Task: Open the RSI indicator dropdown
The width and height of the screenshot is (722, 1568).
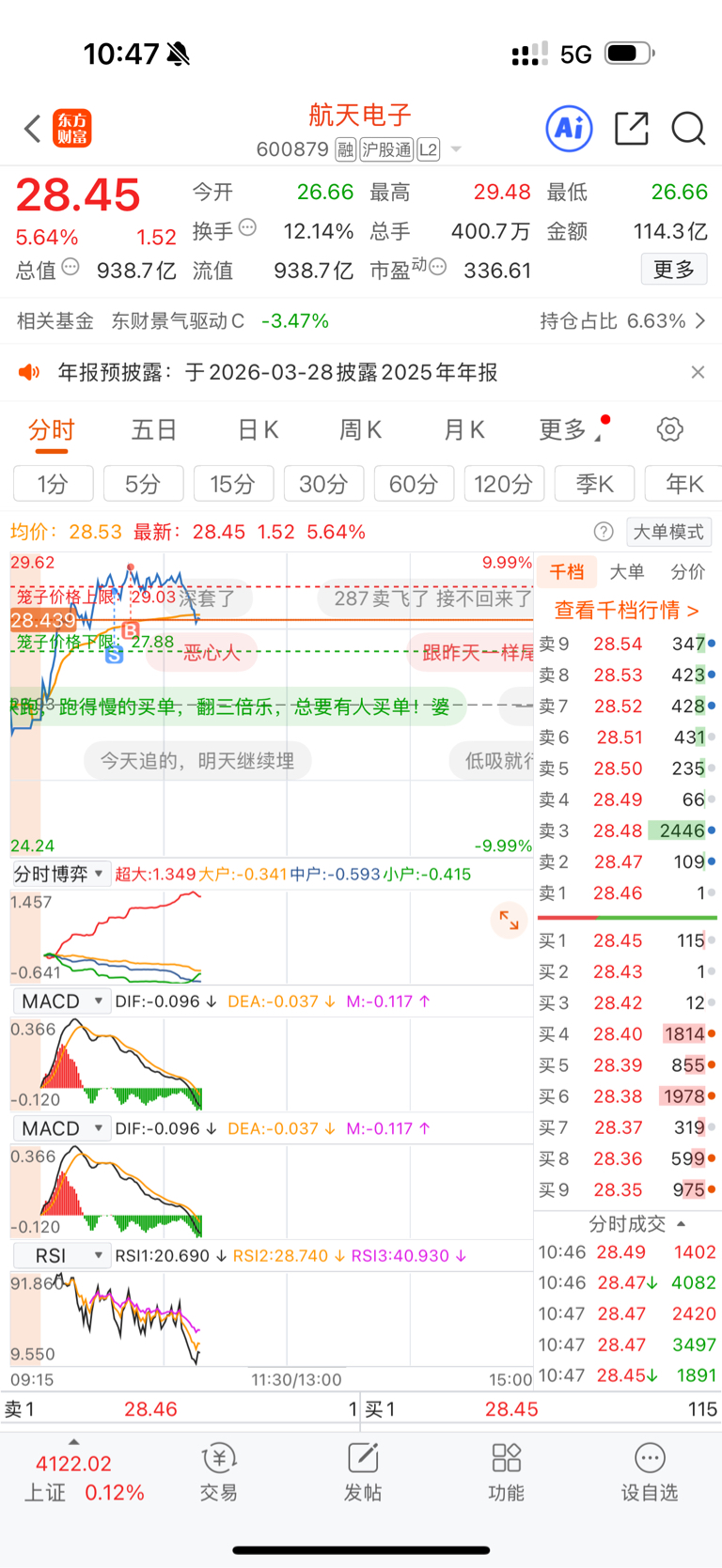Action: [61, 1256]
